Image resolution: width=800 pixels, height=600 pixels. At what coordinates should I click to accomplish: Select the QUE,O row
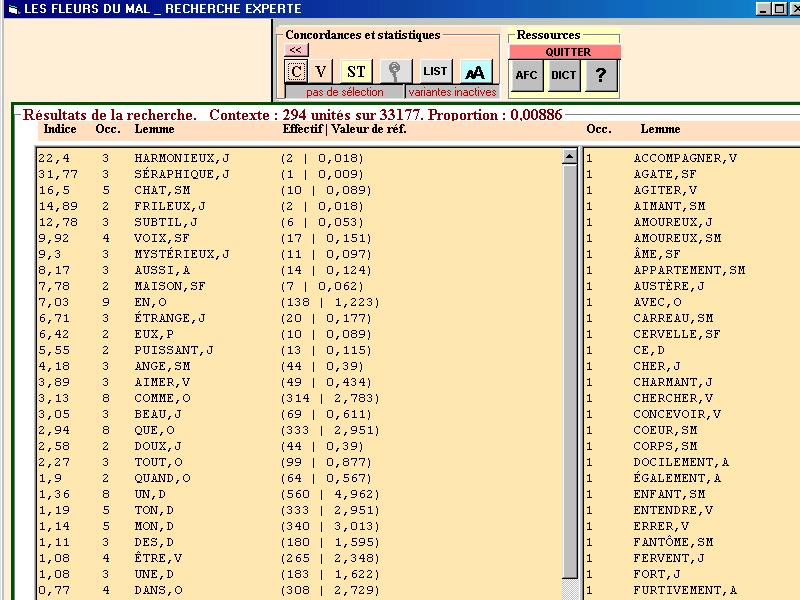coord(298,430)
